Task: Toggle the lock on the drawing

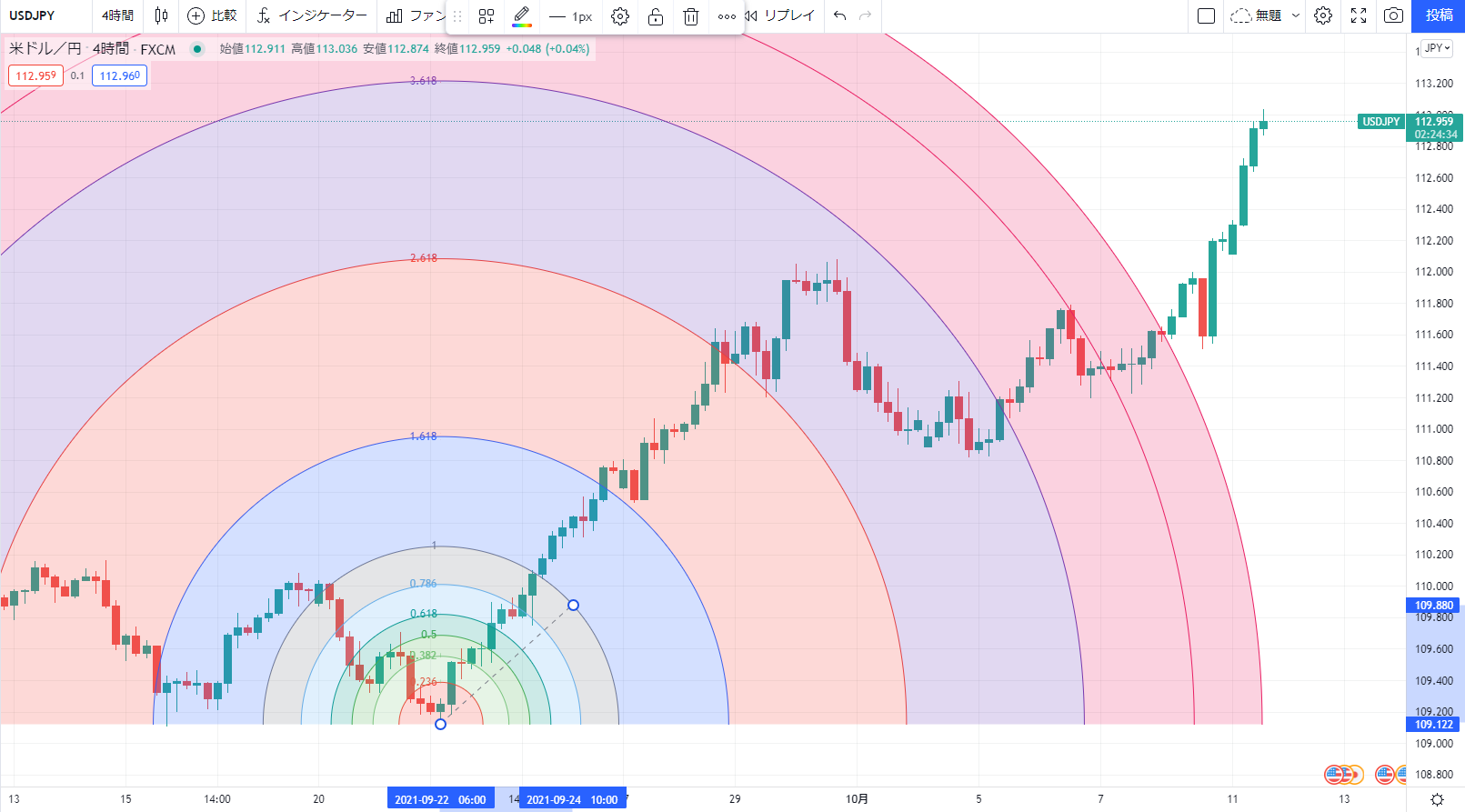Action: pos(655,16)
